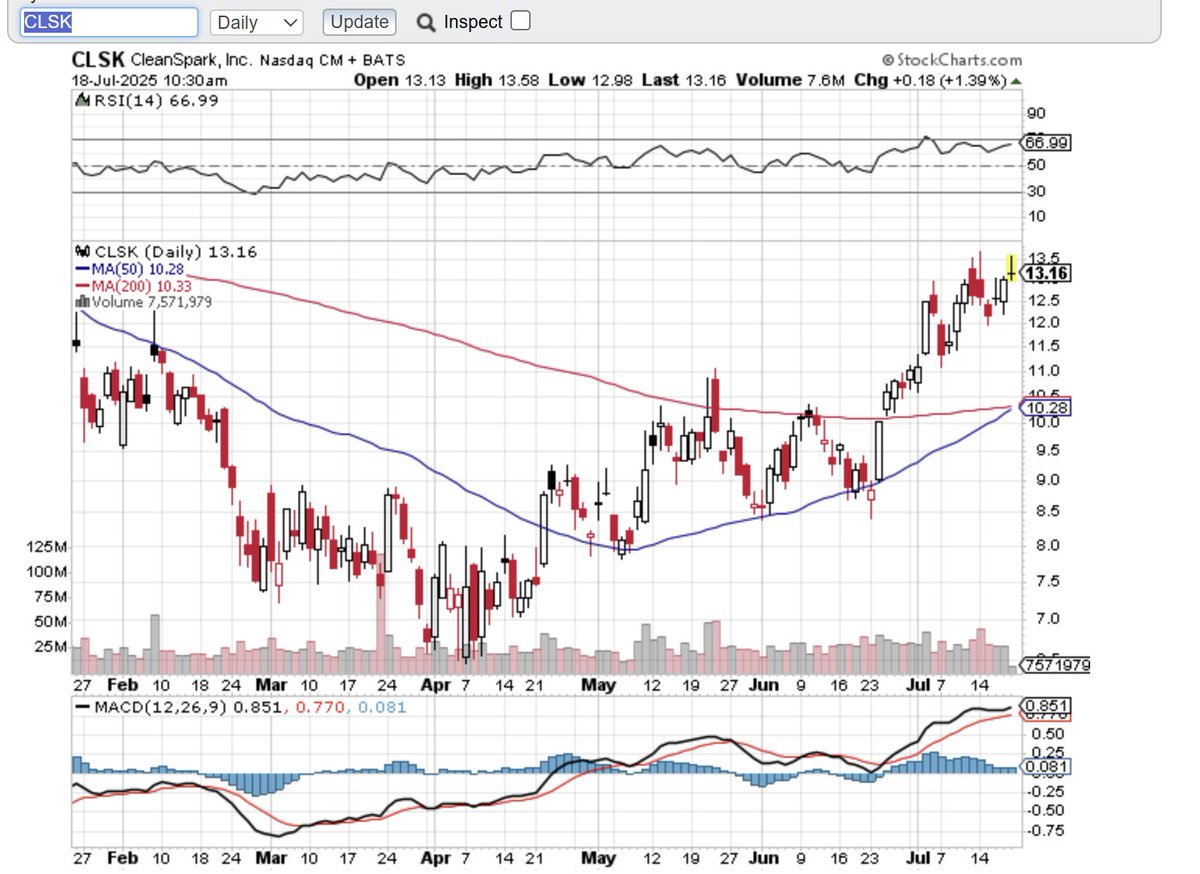1200x874 pixels.
Task: Click the yellow highlighted latest candlestick
Action: [1012, 267]
